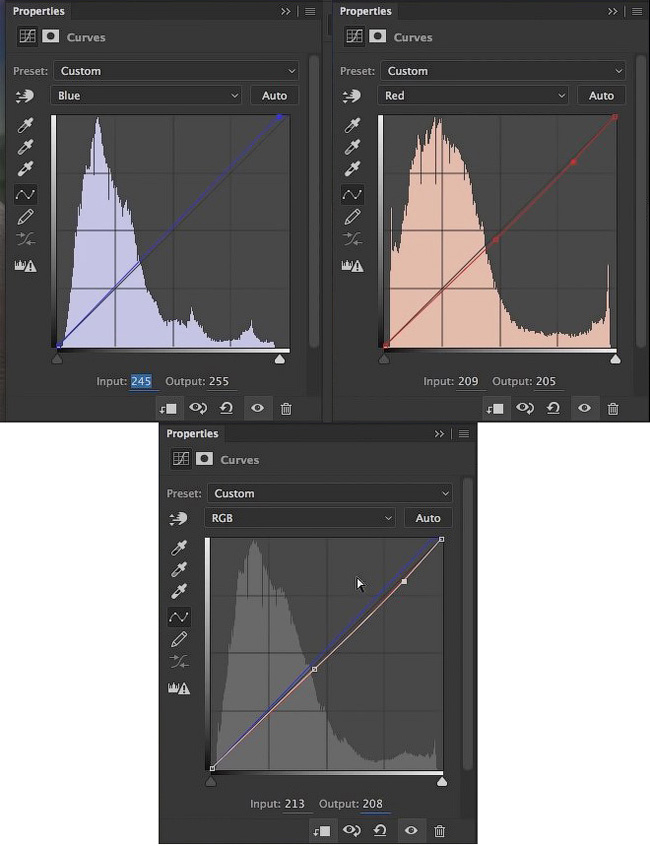Pick the gray point eyedropper in Red panel
Screen dimensions: 650x846
[x=352, y=147]
